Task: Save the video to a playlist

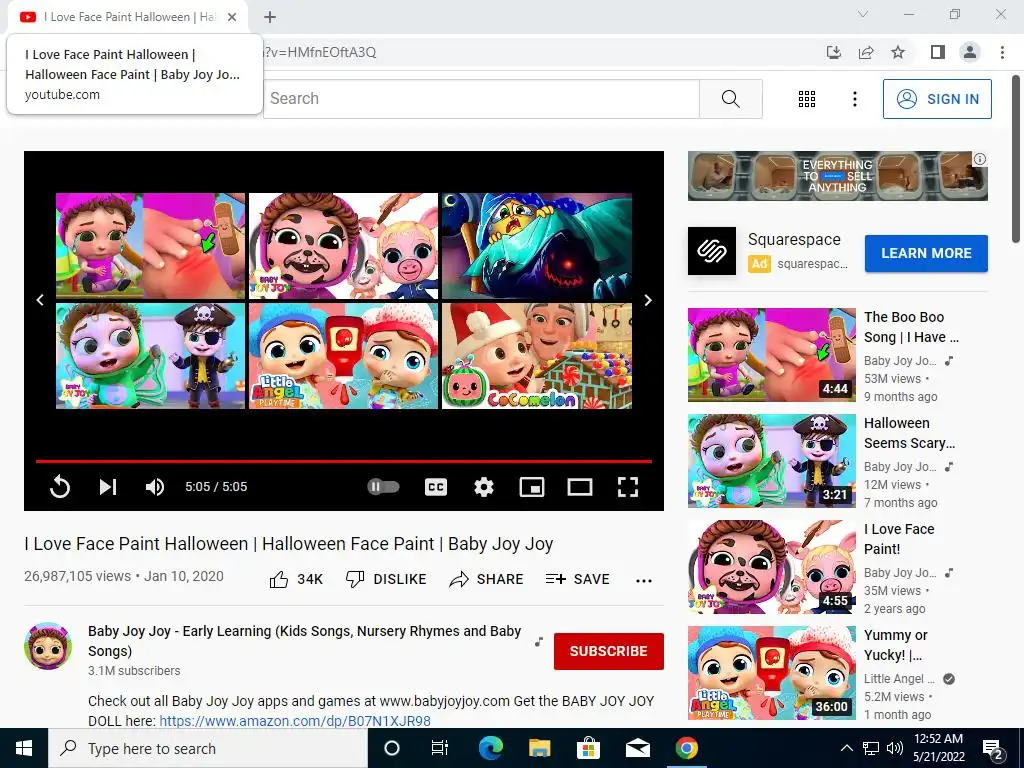Action: click(577, 579)
